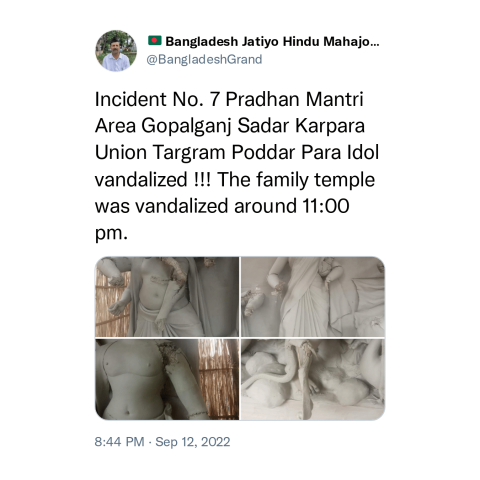The image size is (480, 480).
Task: Click the Sep 12, 2022 date
Action: point(193,442)
